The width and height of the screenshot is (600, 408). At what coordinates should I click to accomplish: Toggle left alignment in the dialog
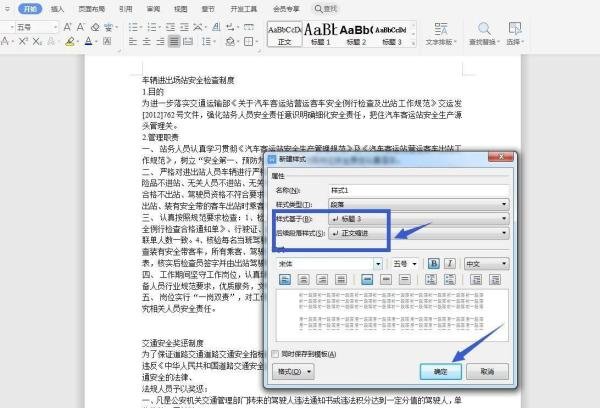[285, 280]
